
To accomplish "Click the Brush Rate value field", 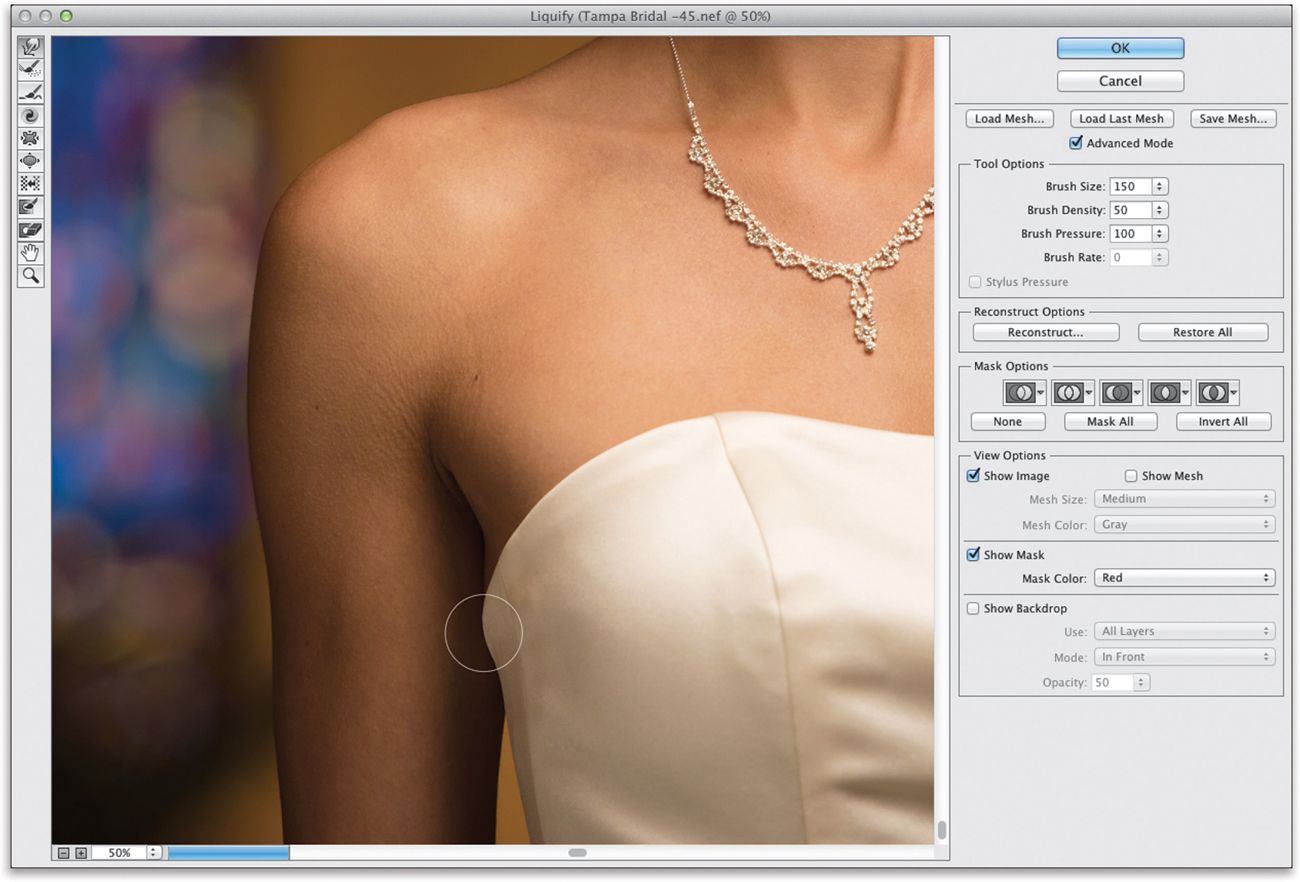I will (1130, 258).
